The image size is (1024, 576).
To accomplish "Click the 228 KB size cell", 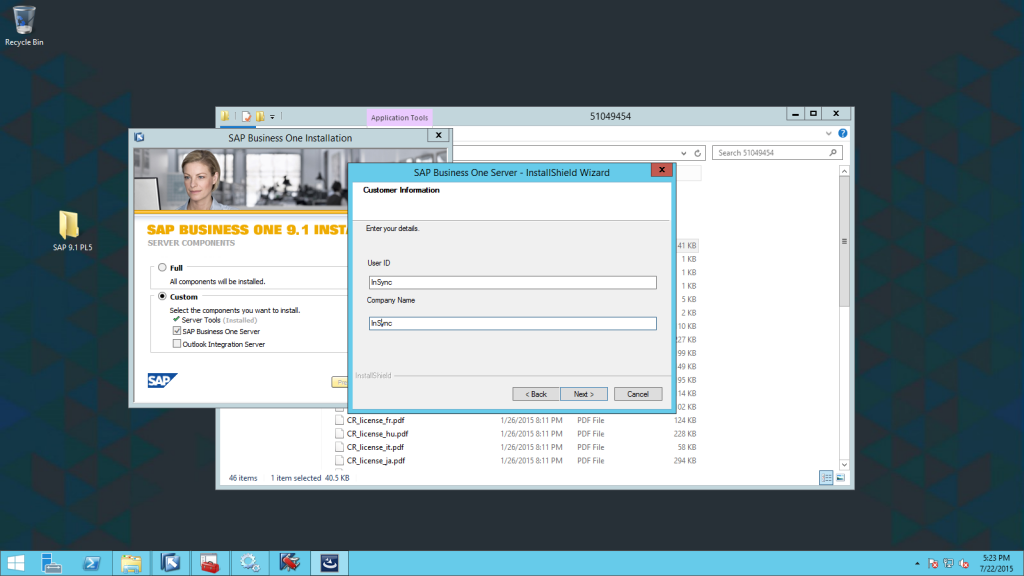I will pyautogui.click(x=684, y=434).
